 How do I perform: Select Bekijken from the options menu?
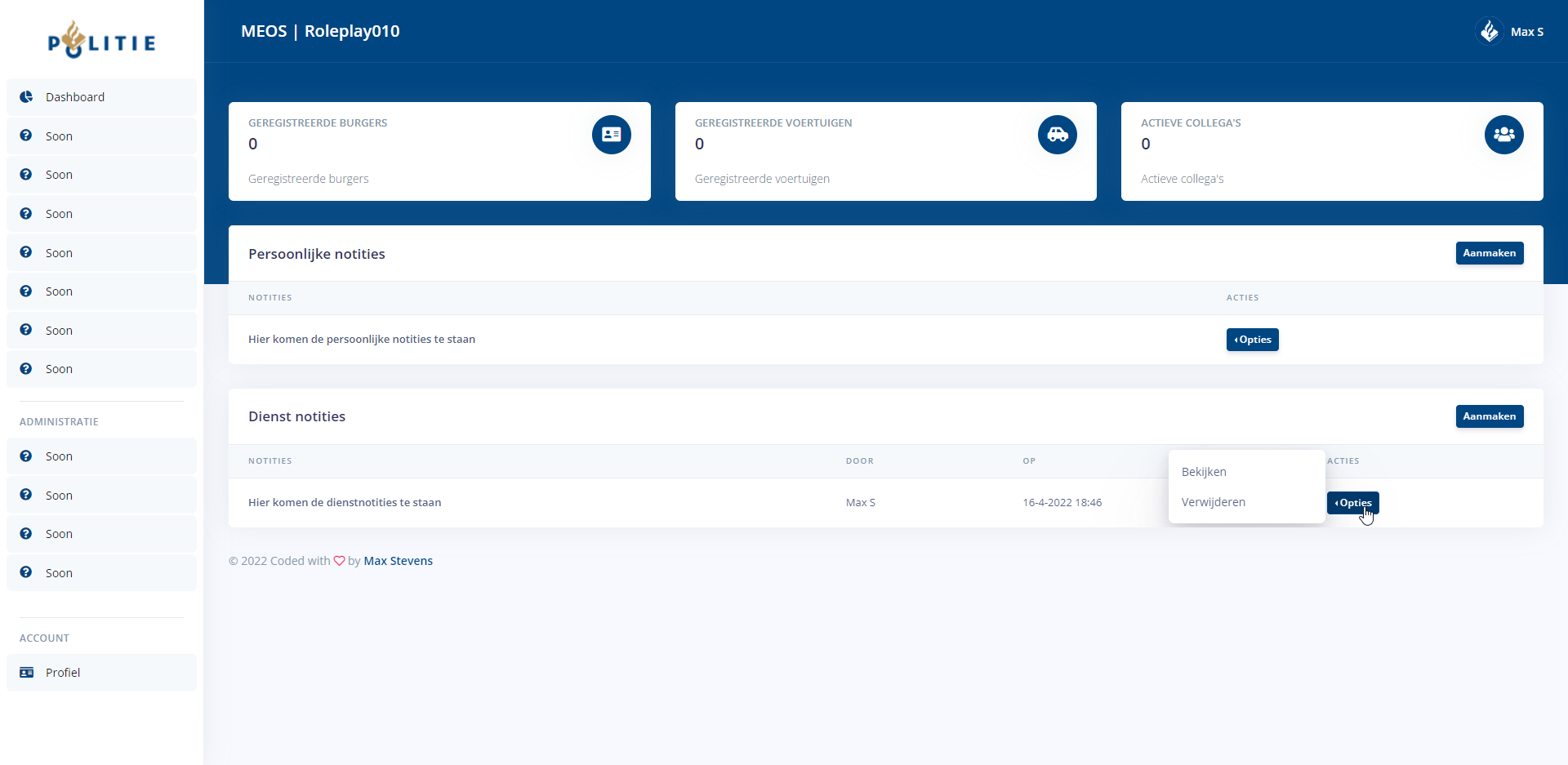pos(1204,472)
